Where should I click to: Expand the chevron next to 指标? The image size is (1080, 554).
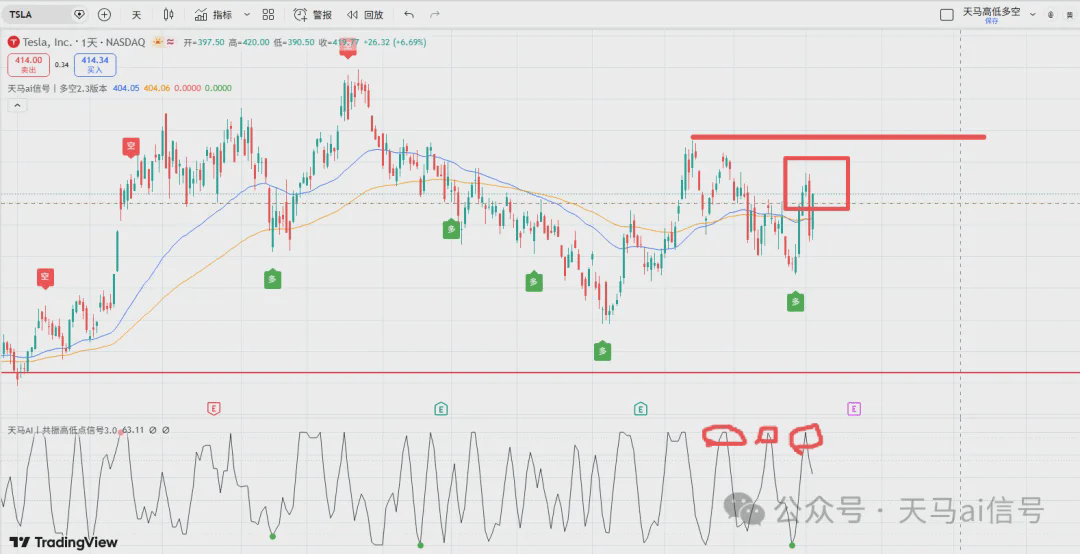click(247, 14)
